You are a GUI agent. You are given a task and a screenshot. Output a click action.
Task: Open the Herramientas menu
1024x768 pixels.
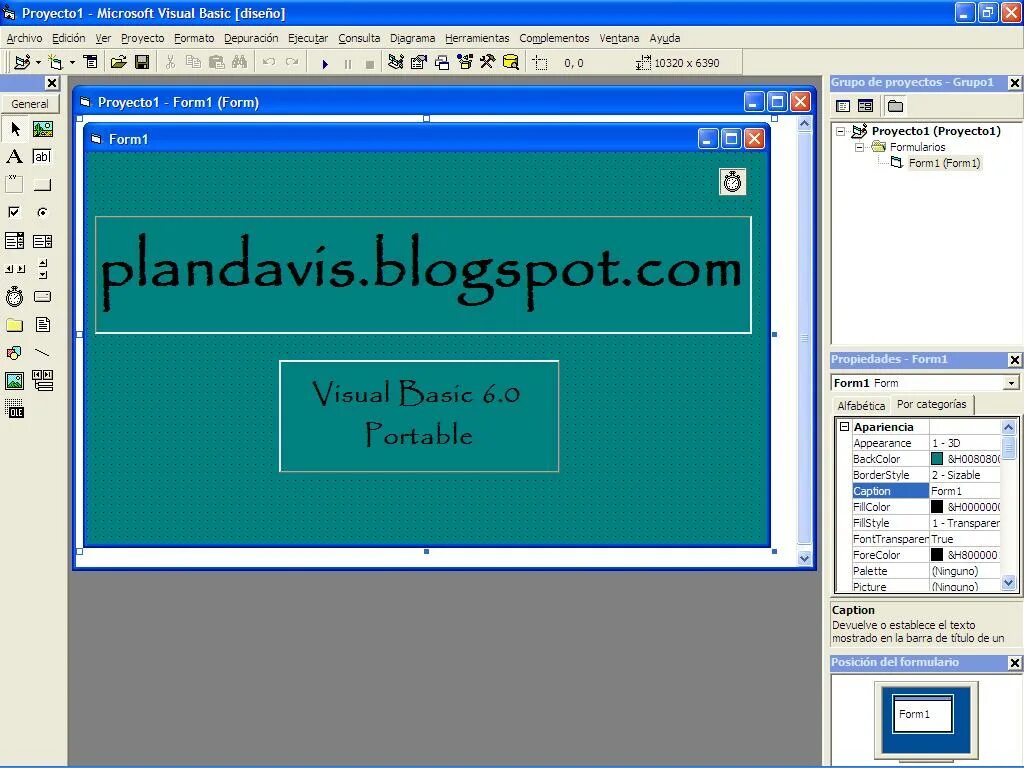(477, 38)
